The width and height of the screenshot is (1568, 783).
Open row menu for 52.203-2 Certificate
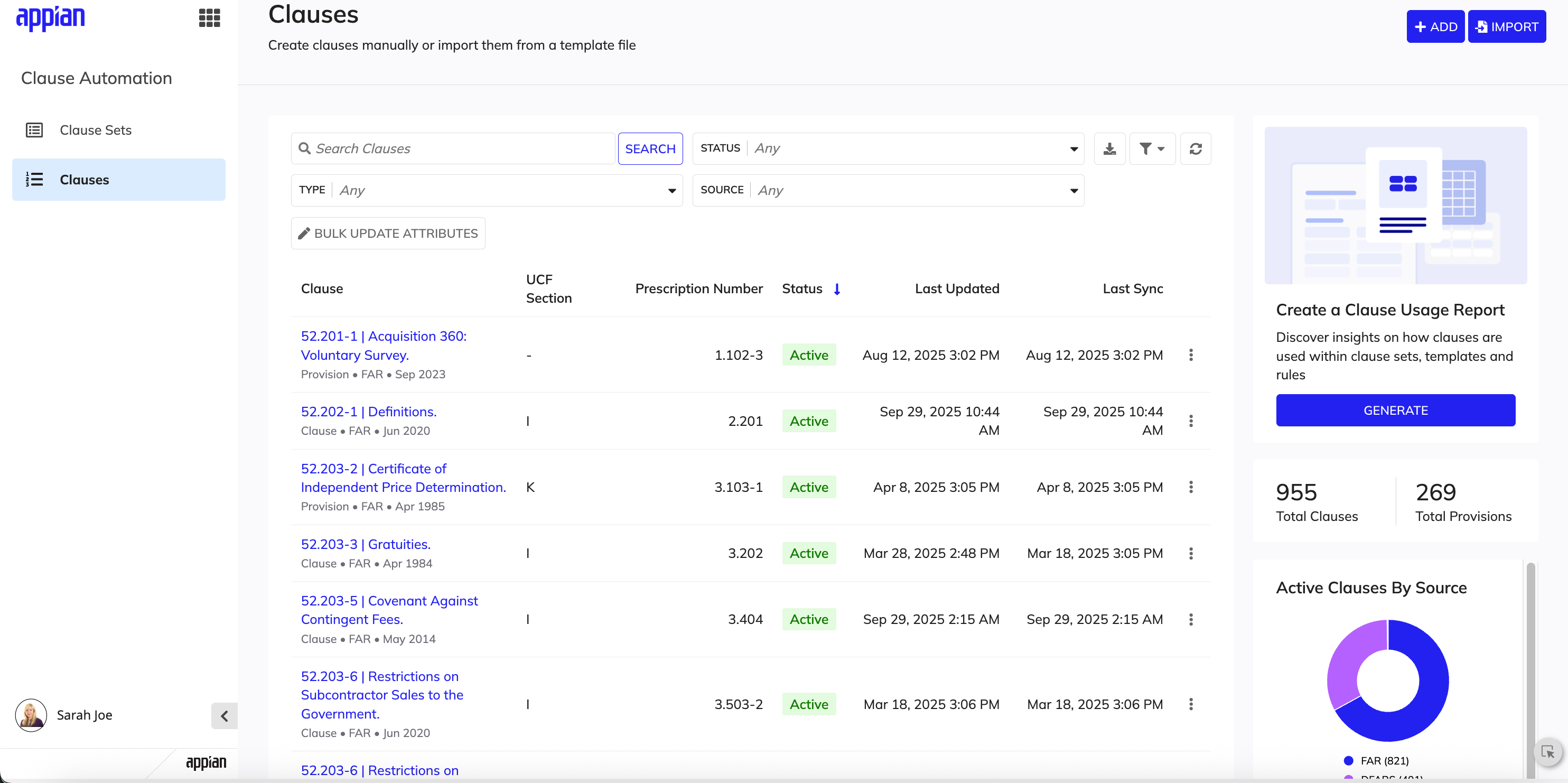1191,487
